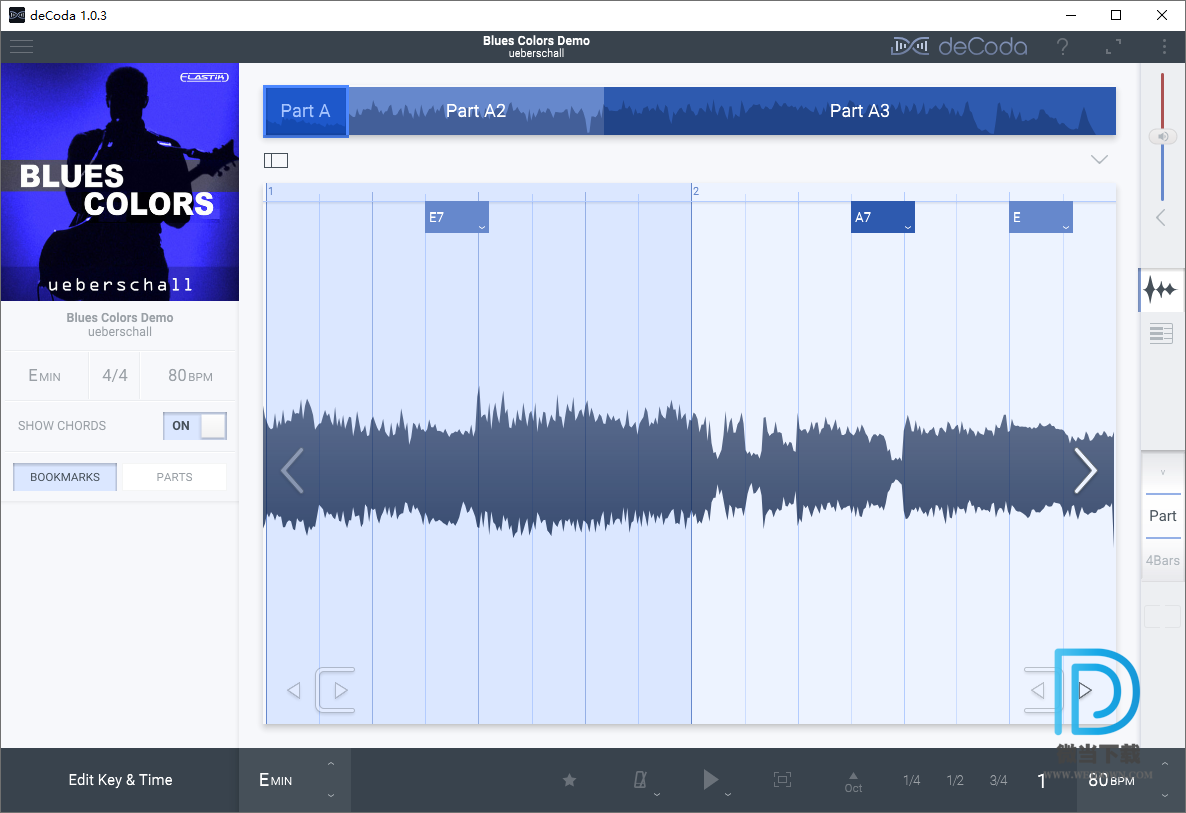This screenshot has height=813, width=1186.
Task: Select 4Bars loop mode
Action: (x=1163, y=560)
